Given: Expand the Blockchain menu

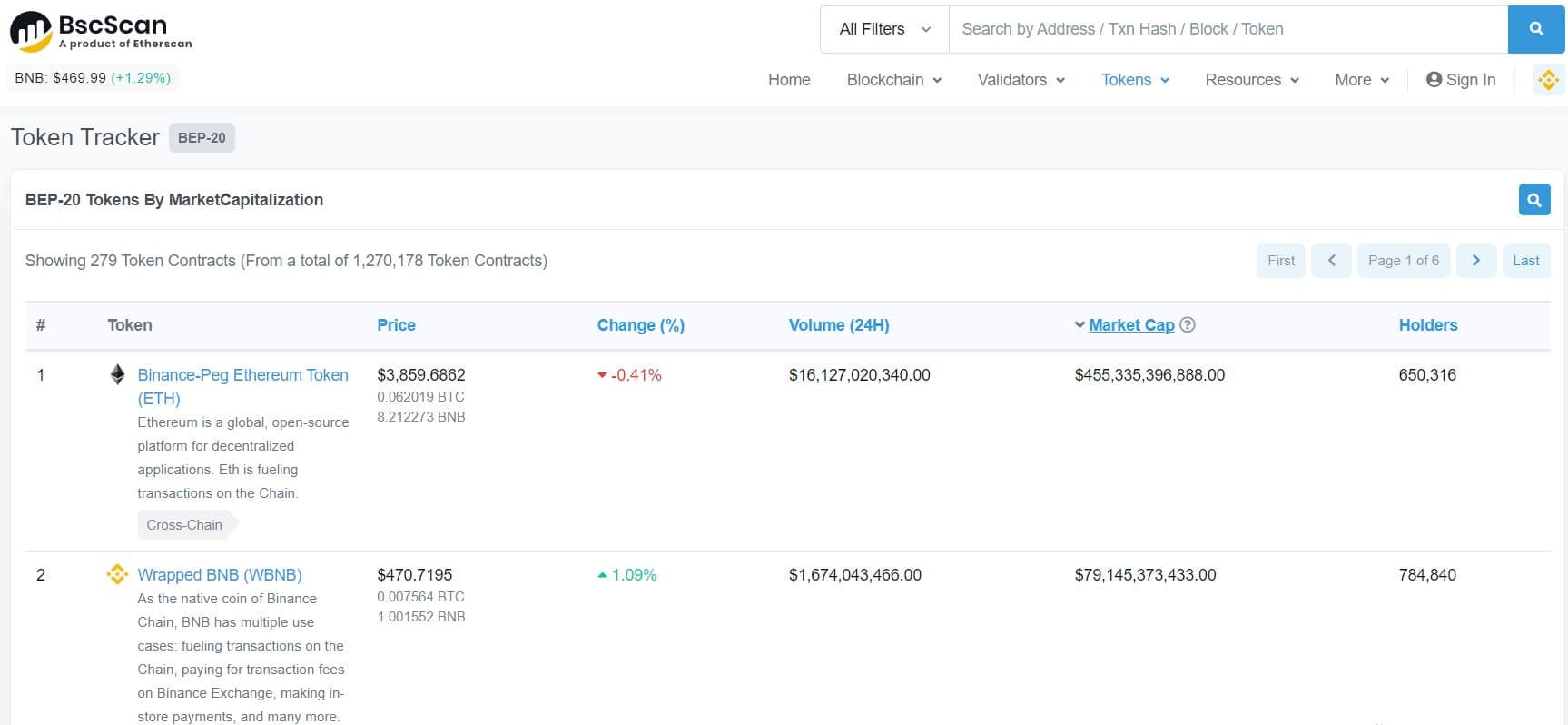Looking at the screenshot, I should point(893,80).
